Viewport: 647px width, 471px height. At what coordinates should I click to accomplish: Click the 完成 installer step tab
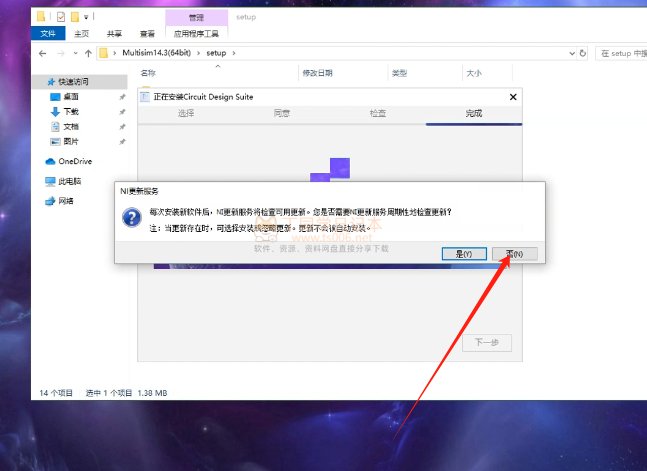(x=474, y=113)
